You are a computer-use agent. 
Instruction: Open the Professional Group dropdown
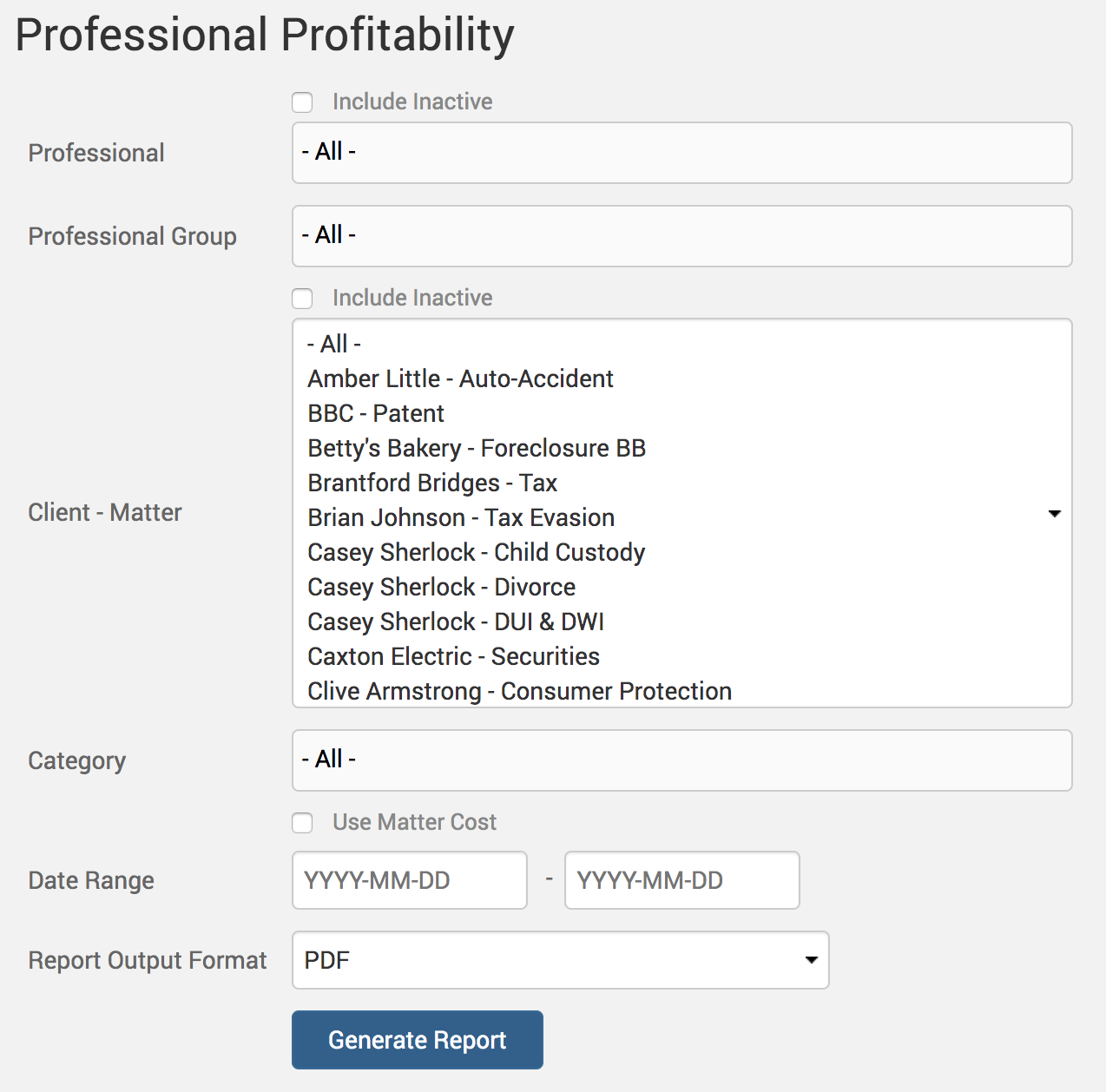[682, 236]
